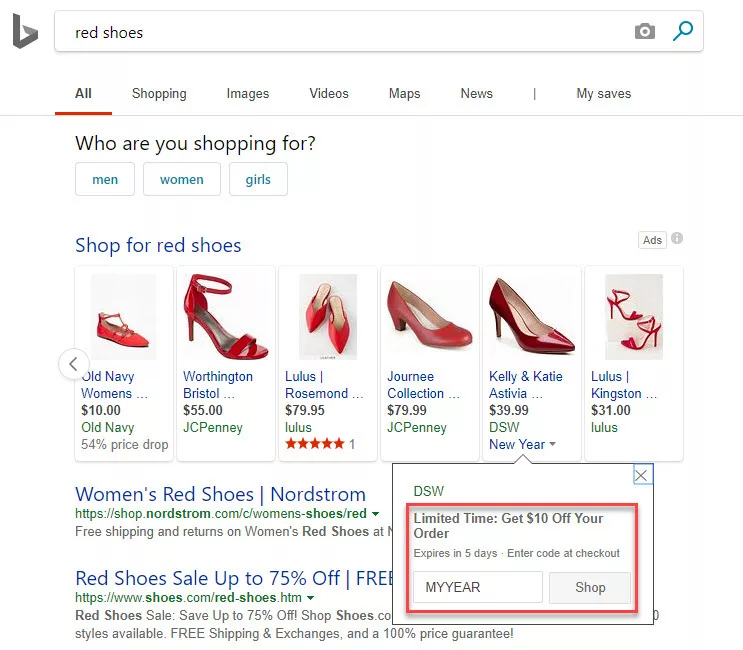Click the Limited Time $10 Off headline

click(x=508, y=526)
